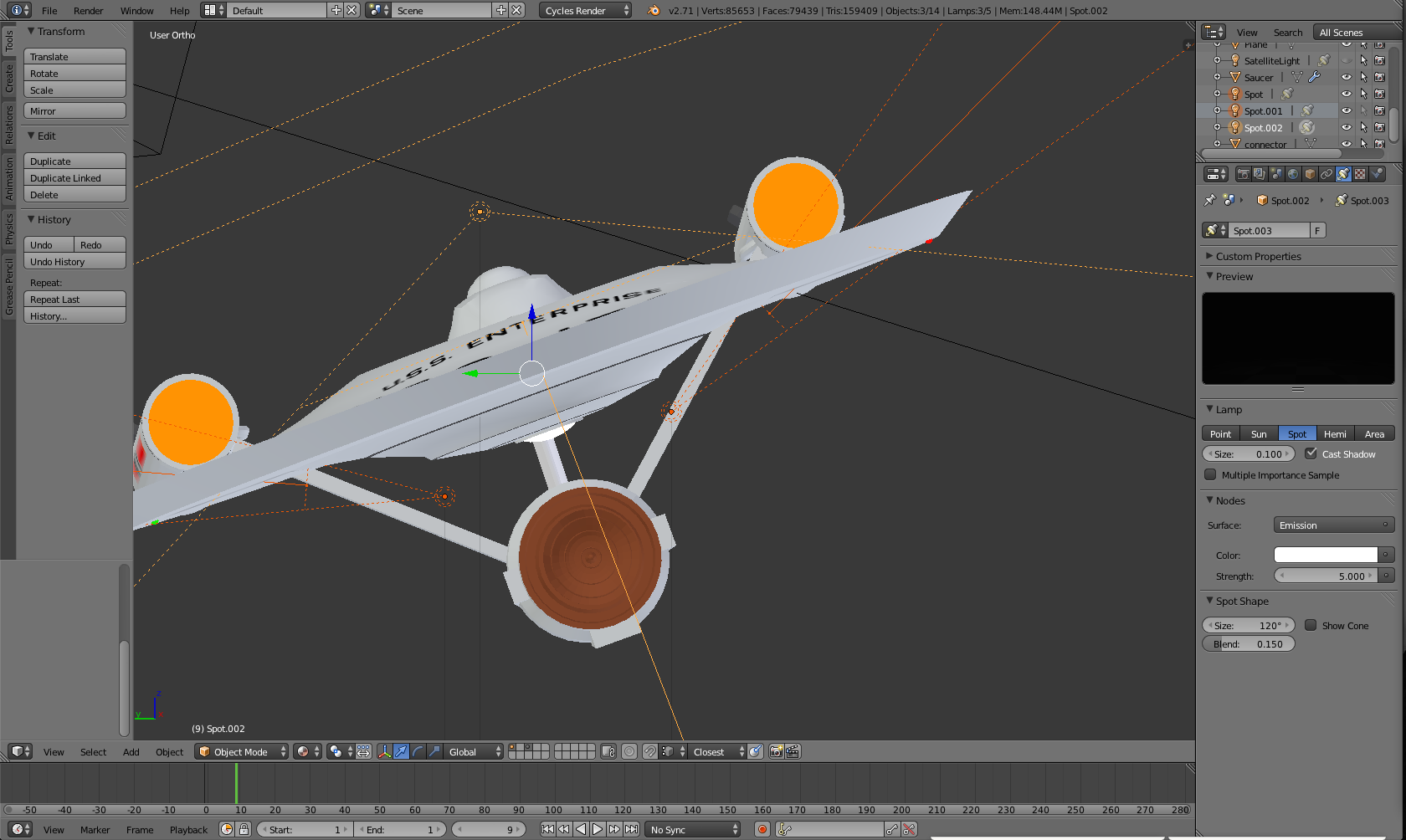Click the lock camera to layers icon

click(x=608, y=751)
